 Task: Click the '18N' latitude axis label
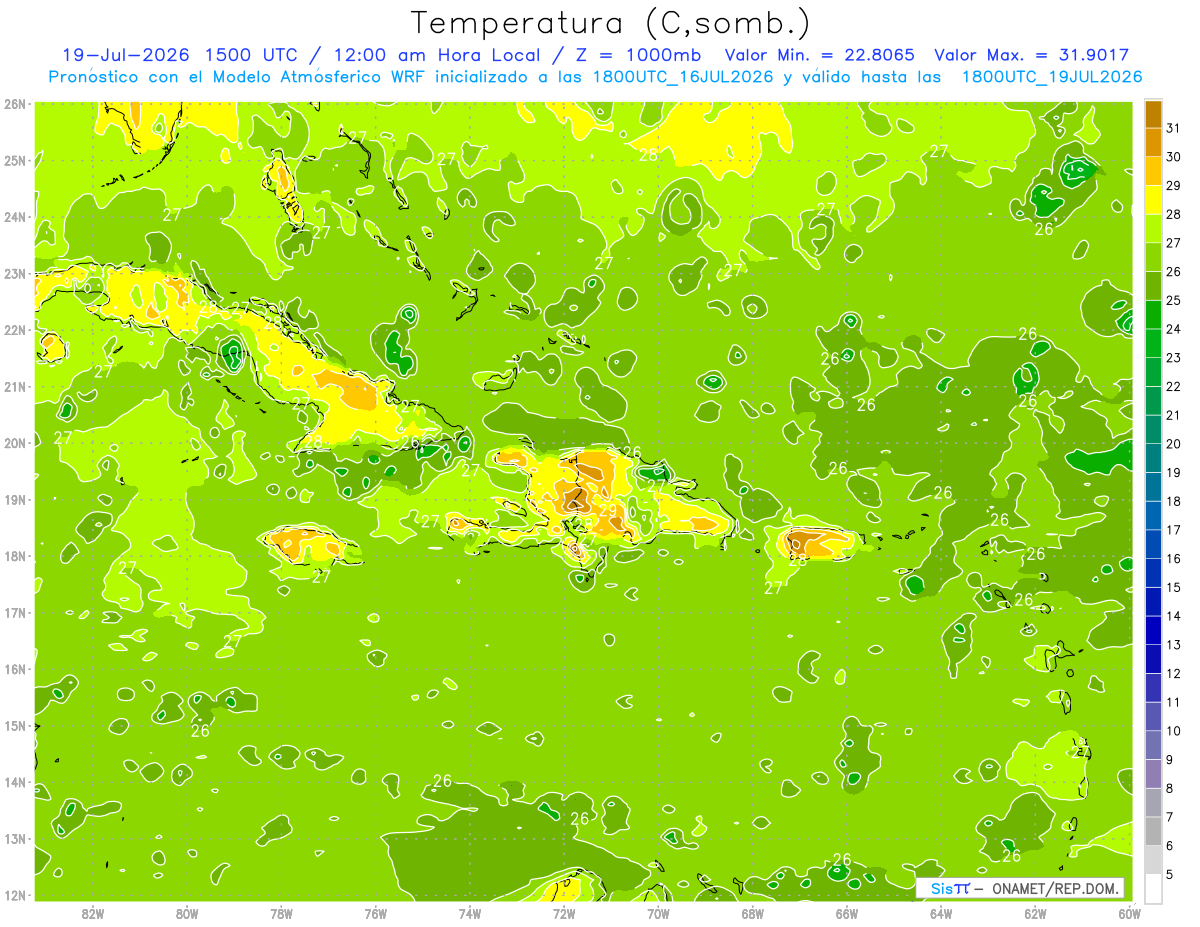(x=15, y=555)
